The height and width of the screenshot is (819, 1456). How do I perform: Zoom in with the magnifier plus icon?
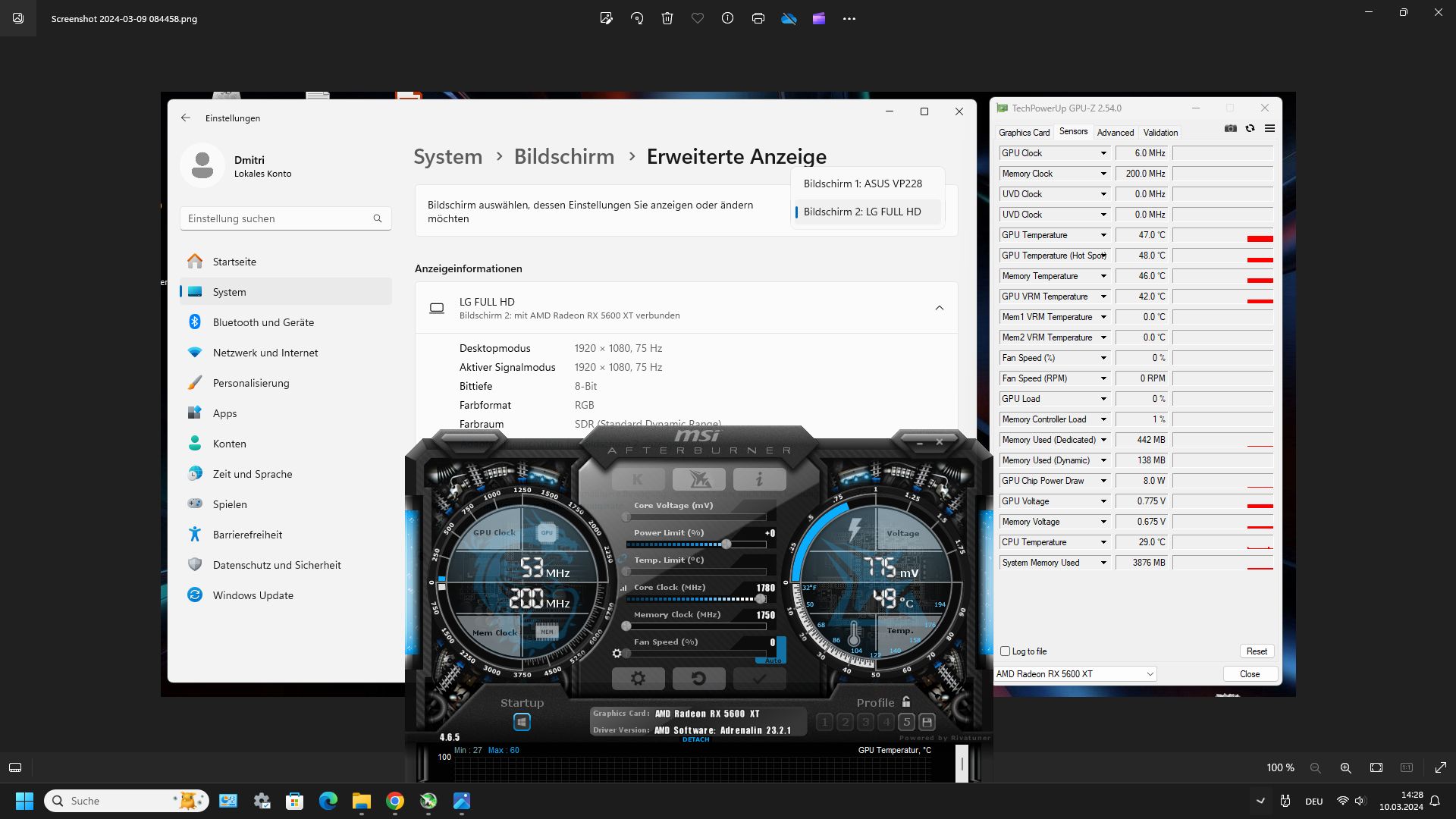[1346, 767]
